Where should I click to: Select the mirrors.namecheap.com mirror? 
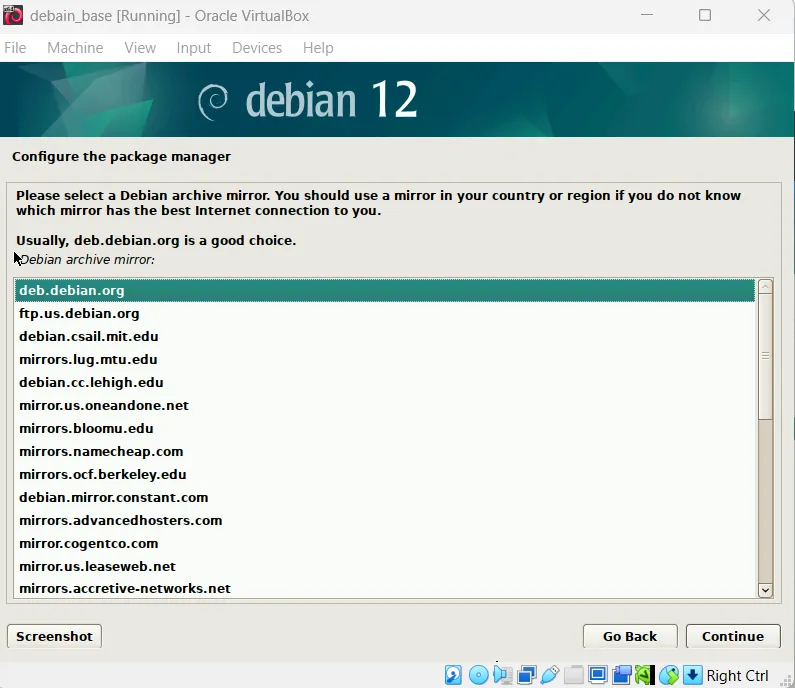[x=384, y=451]
